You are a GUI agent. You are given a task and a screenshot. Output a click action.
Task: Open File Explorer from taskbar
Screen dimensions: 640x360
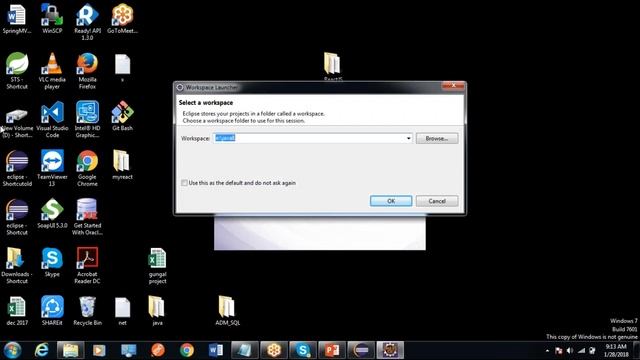pos(70,350)
